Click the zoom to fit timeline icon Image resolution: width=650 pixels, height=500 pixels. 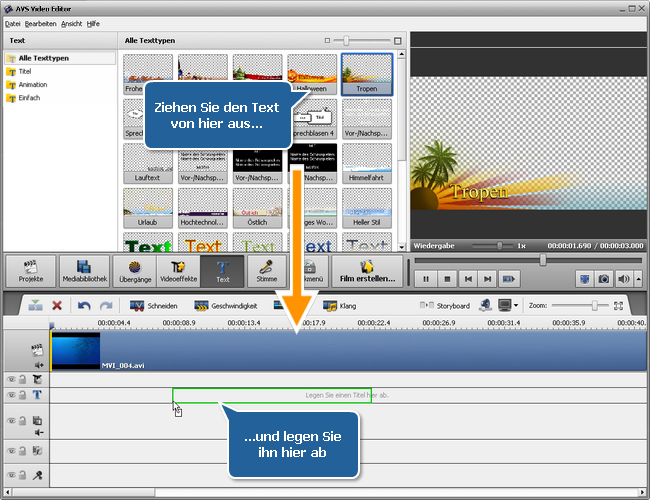(618, 306)
